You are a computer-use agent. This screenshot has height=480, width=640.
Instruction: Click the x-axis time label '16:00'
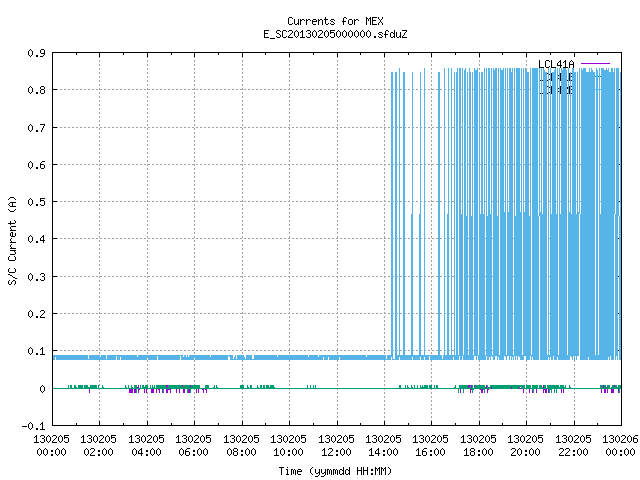pyautogui.click(x=430, y=452)
